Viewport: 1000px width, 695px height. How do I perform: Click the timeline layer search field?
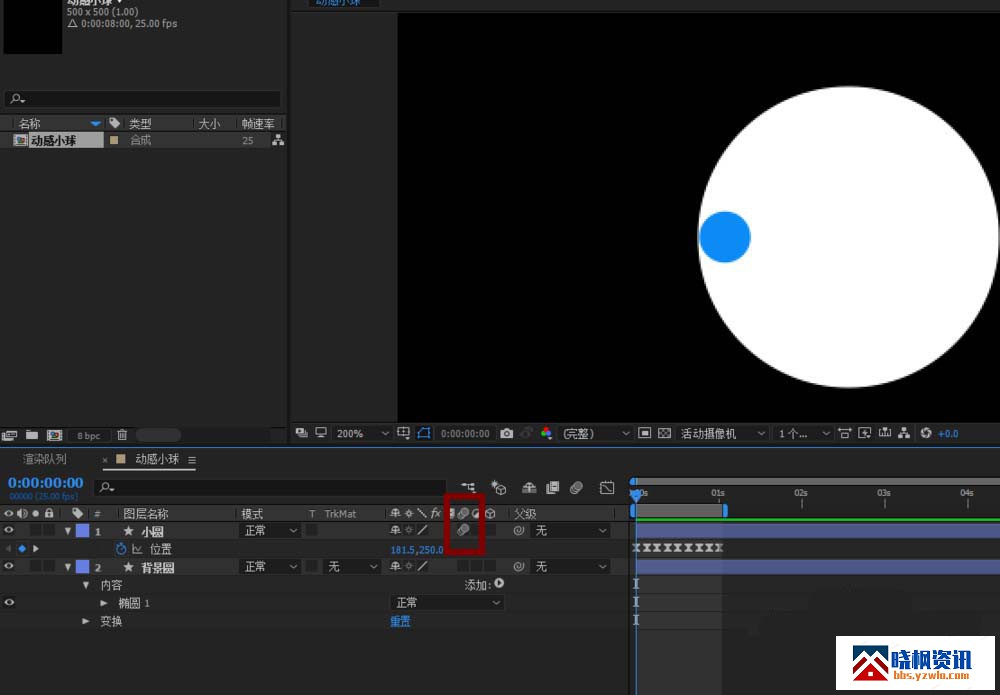tap(270, 488)
